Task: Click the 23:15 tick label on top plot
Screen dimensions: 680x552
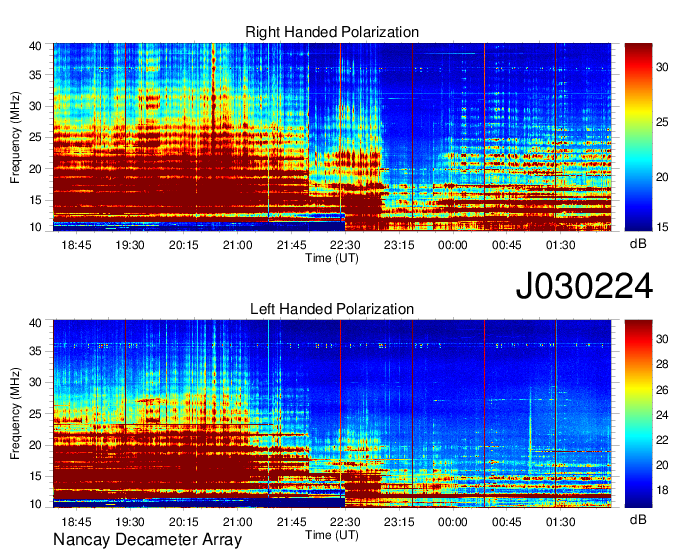Action: tap(399, 245)
